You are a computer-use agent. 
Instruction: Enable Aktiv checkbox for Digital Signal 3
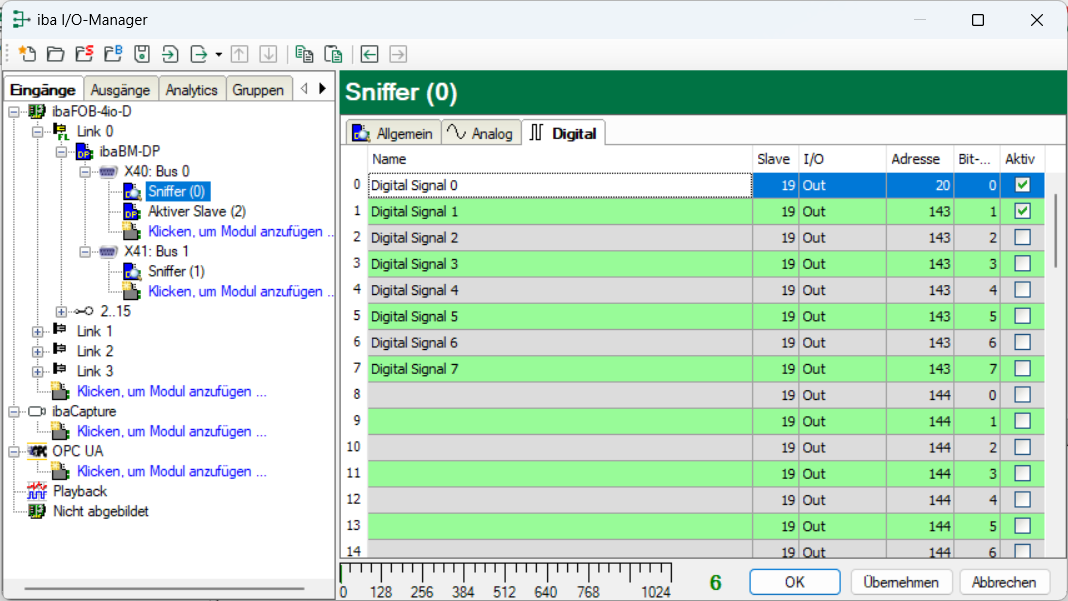point(1022,264)
